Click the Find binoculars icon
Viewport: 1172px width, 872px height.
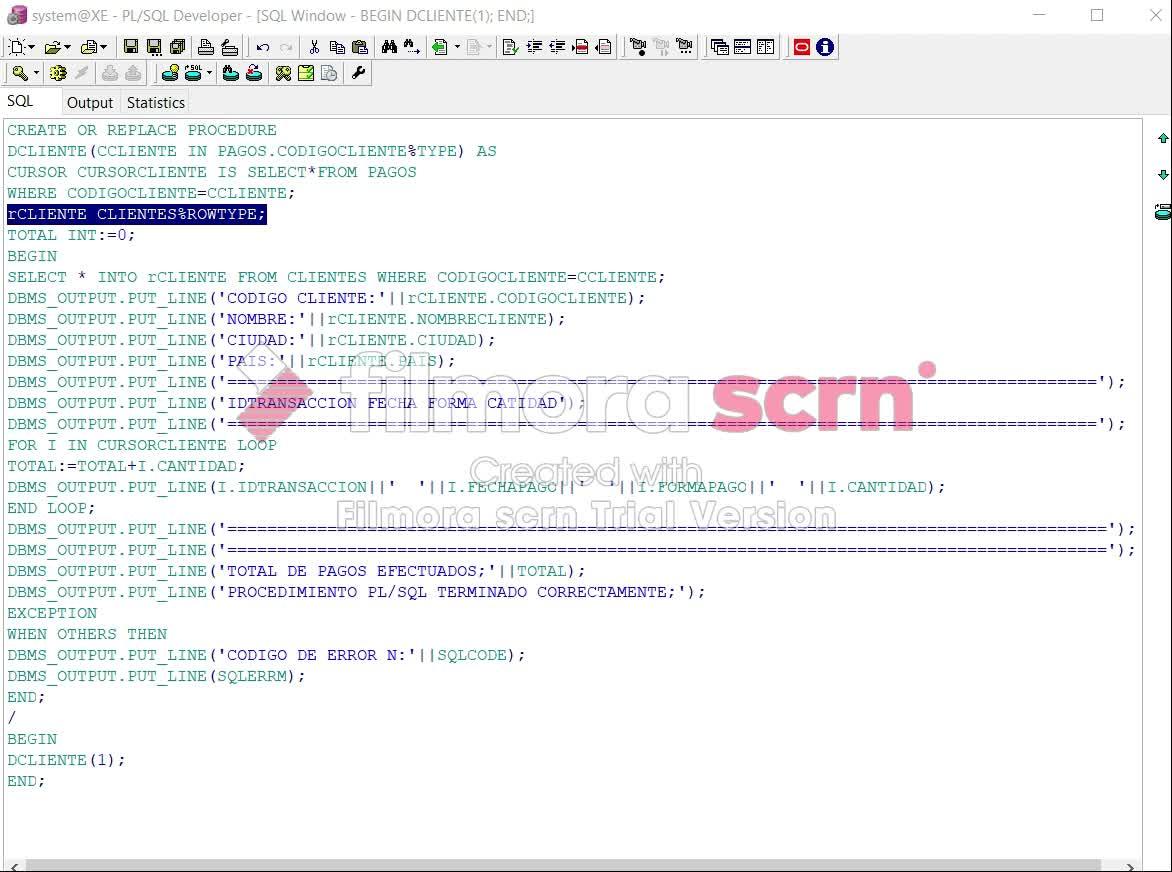(389, 47)
